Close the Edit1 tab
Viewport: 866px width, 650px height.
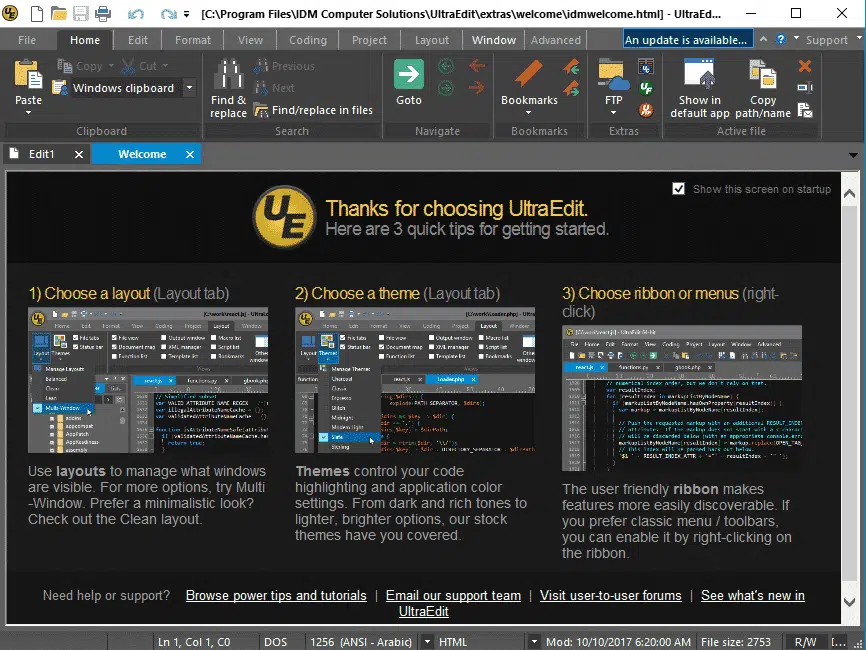click(x=79, y=155)
